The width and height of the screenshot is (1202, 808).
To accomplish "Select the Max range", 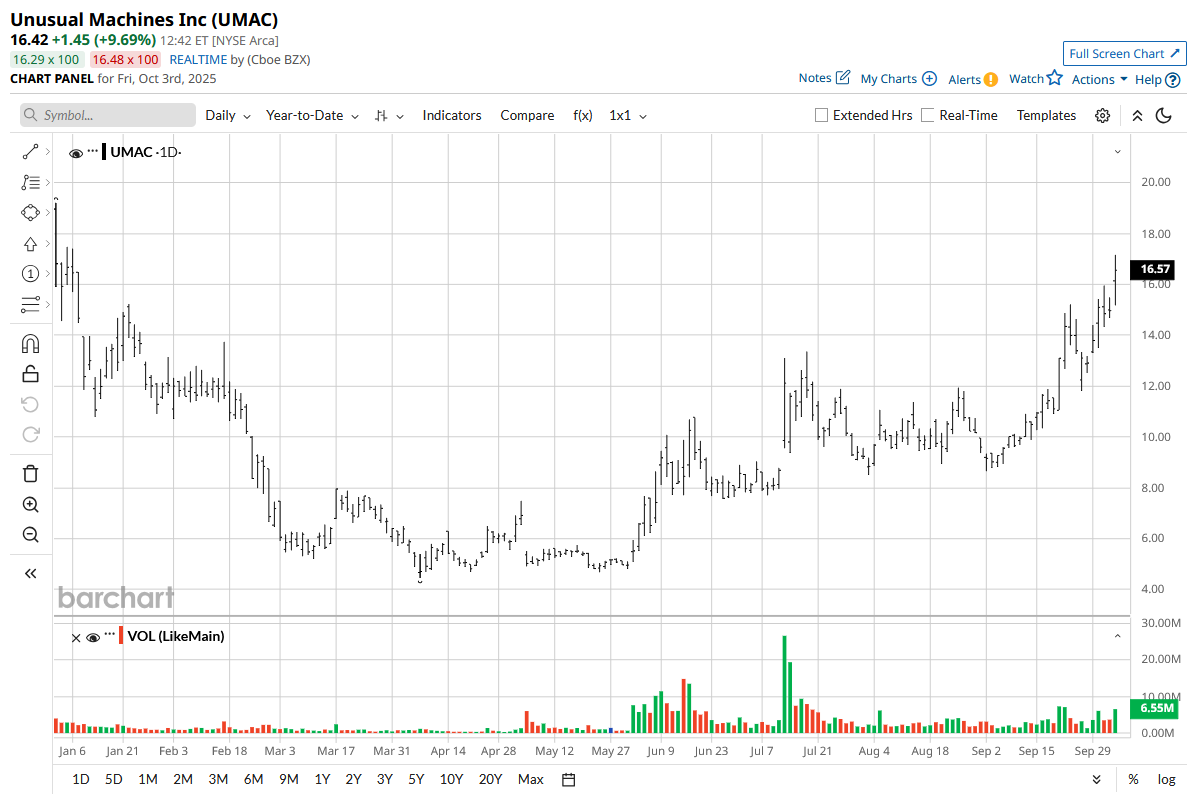I will [x=531, y=779].
